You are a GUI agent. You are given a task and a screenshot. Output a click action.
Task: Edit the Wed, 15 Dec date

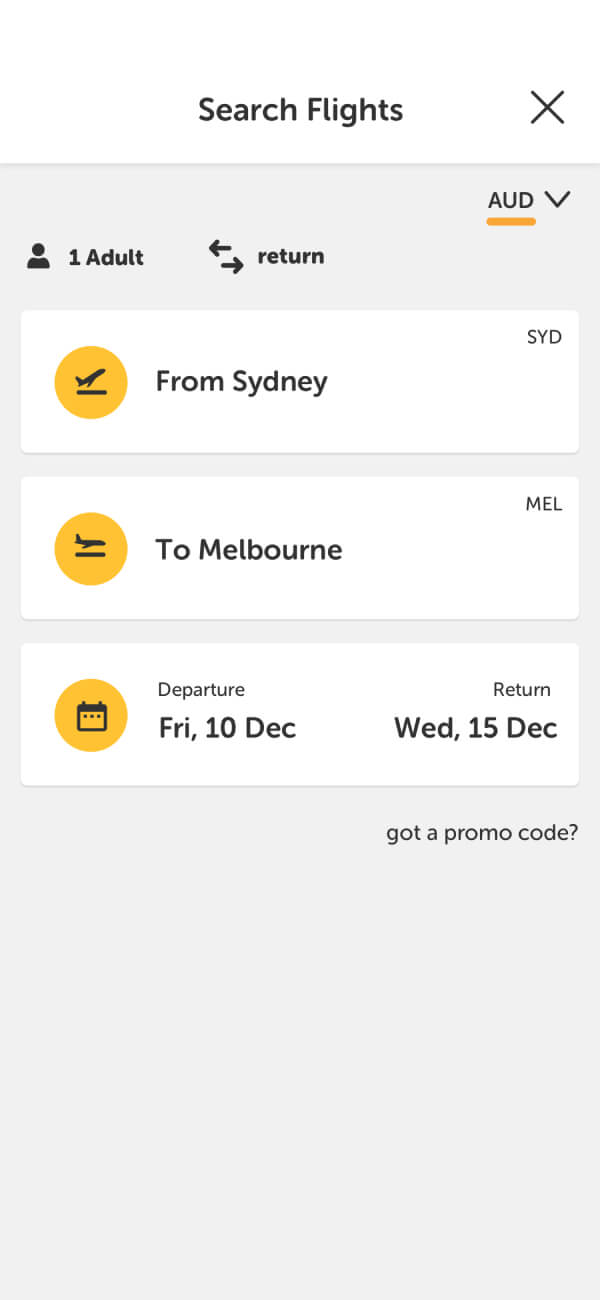475,728
